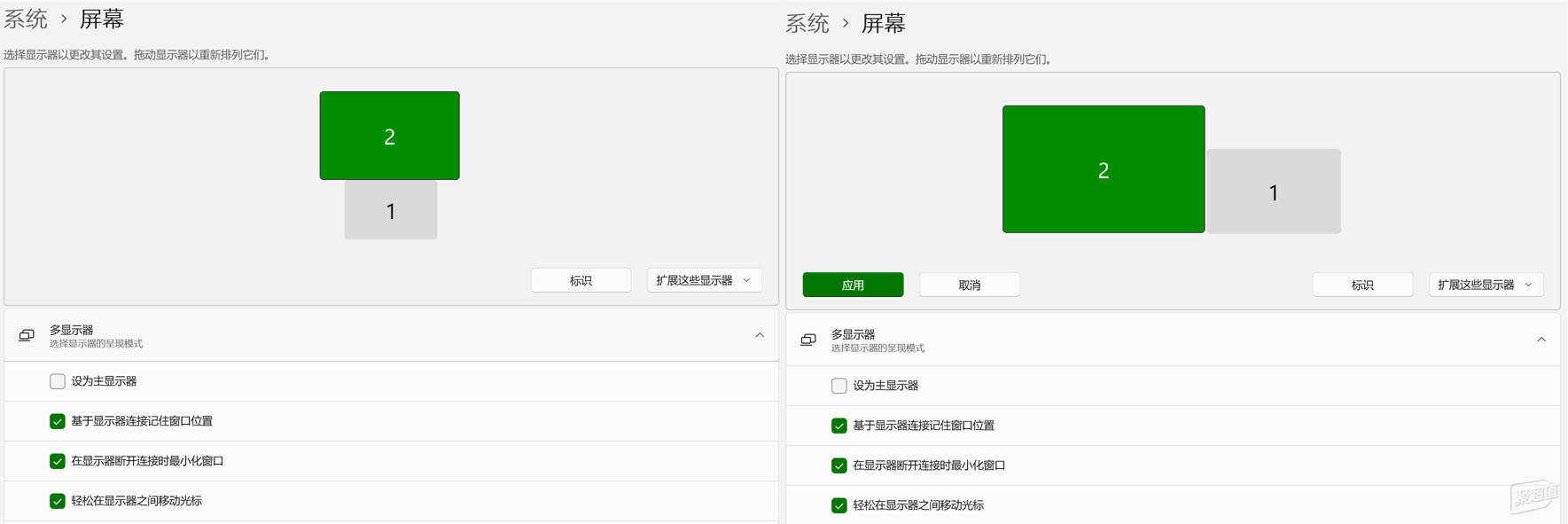Image resolution: width=1568 pixels, height=524 pixels.
Task: Open 扩展这些显示器 dropdown in the left panel
Action: coord(704,280)
